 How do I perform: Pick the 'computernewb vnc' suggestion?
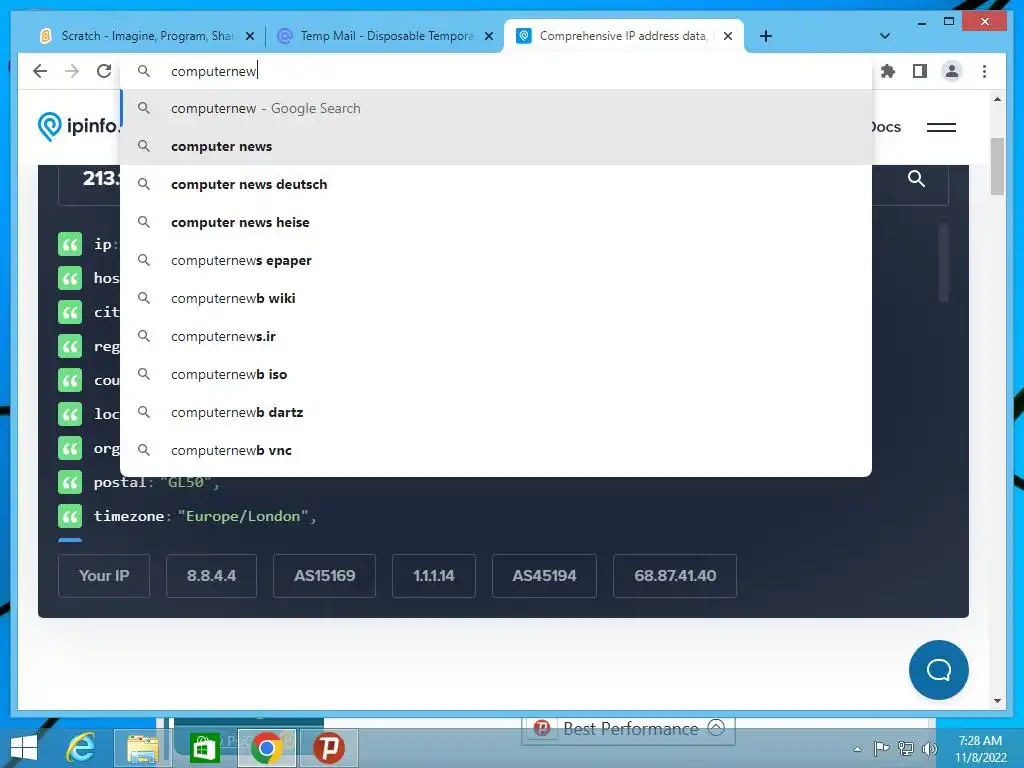tap(496, 450)
